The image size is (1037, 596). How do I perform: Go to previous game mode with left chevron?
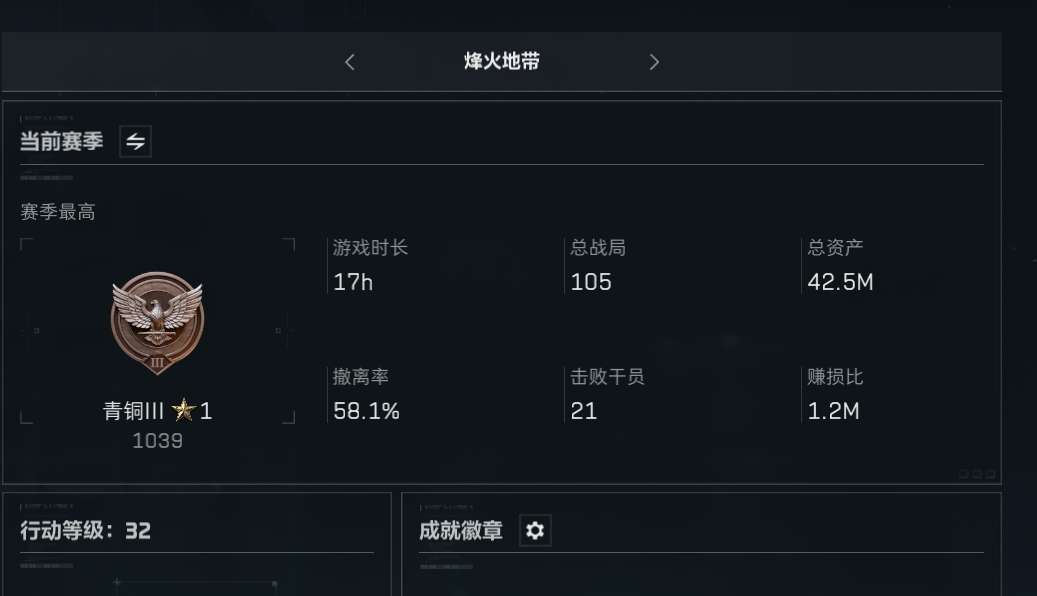[x=350, y=62]
